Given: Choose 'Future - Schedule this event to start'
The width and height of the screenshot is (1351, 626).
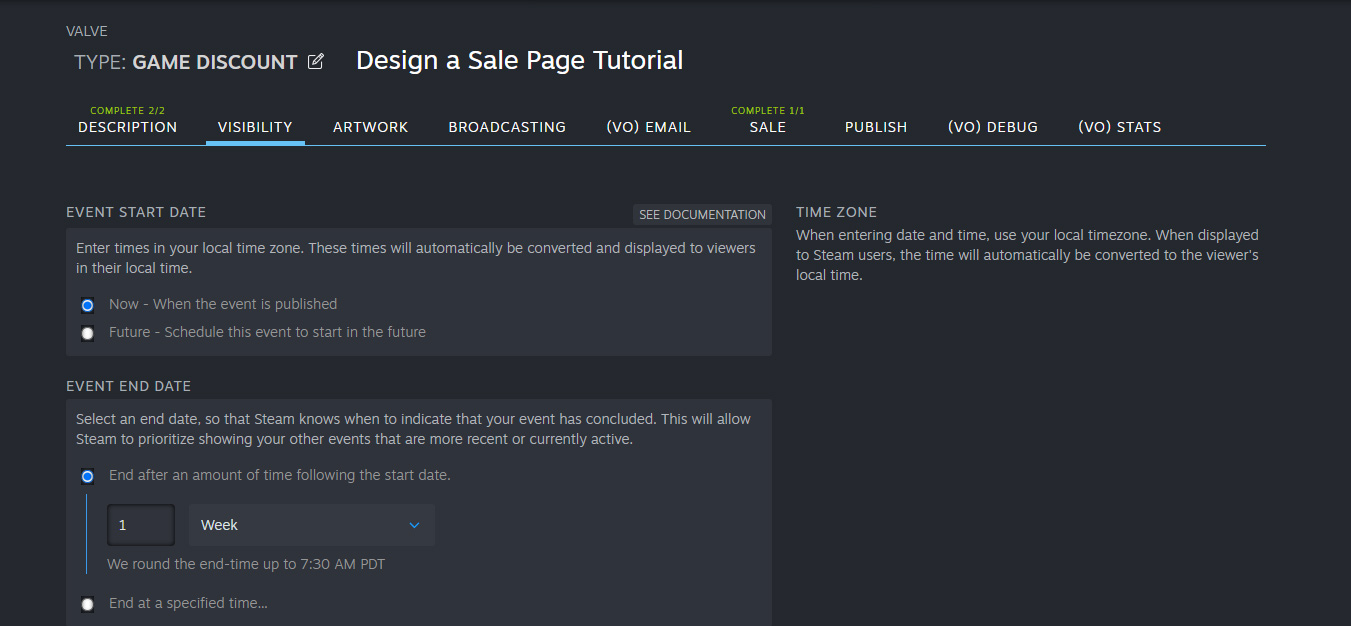Looking at the screenshot, I should [x=87, y=333].
